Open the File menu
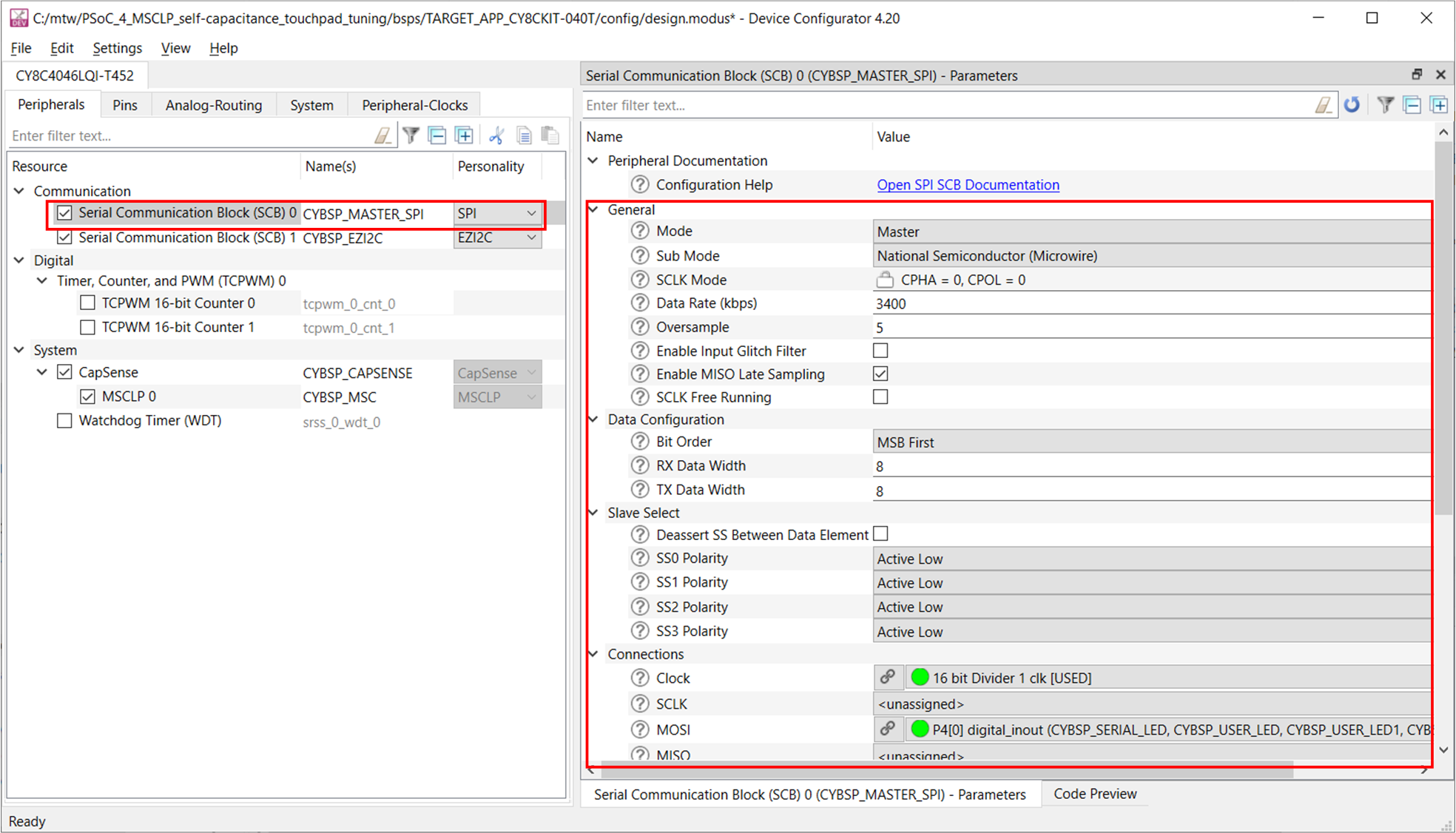Screen dimensions: 1456x833 click(21, 48)
